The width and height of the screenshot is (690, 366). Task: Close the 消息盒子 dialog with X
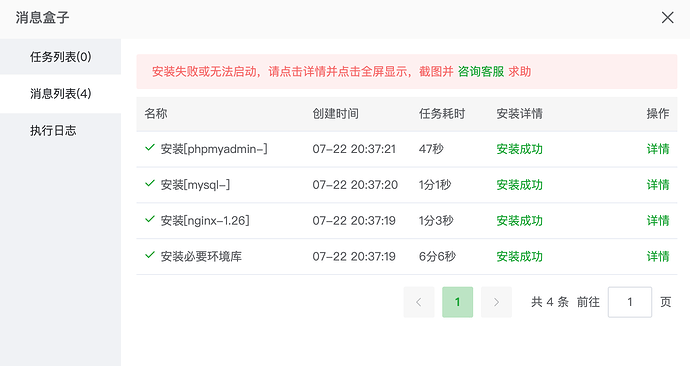tap(668, 18)
